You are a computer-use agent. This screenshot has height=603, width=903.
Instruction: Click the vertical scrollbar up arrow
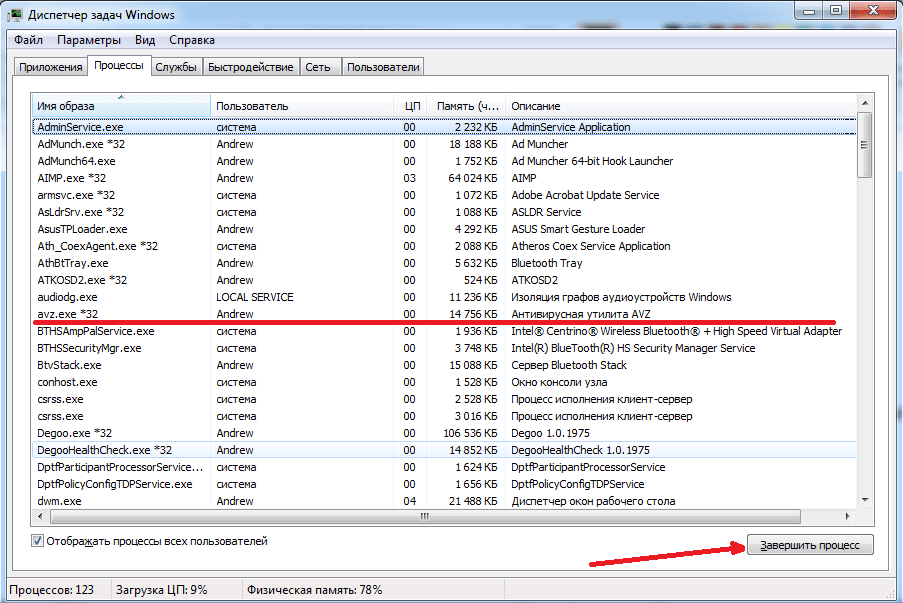click(x=865, y=104)
